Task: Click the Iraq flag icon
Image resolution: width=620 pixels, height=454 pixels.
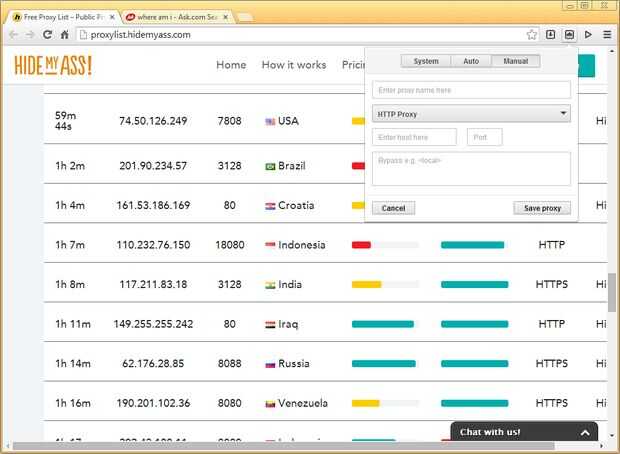Action: pyautogui.click(x=270, y=325)
